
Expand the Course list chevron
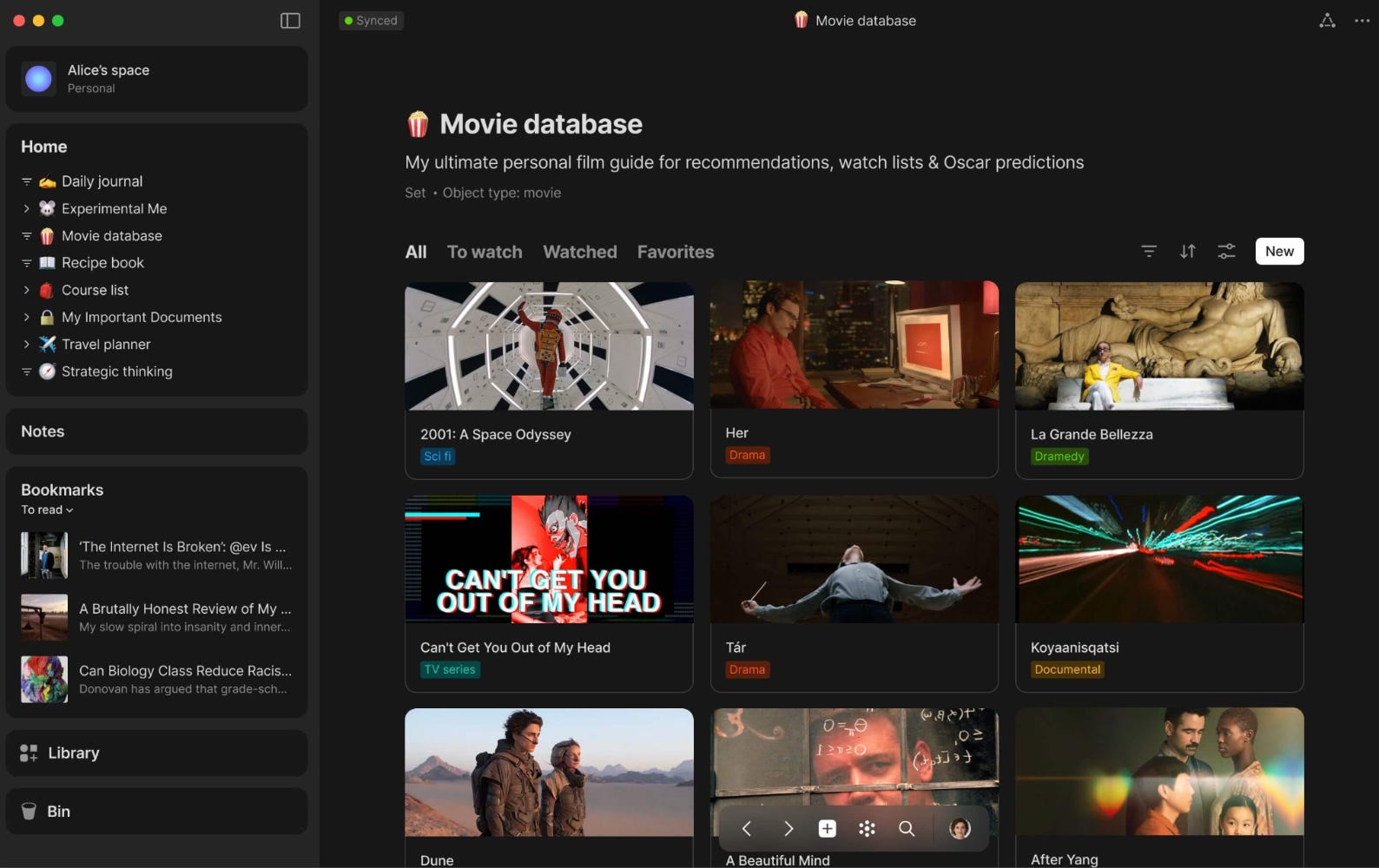tap(26, 290)
